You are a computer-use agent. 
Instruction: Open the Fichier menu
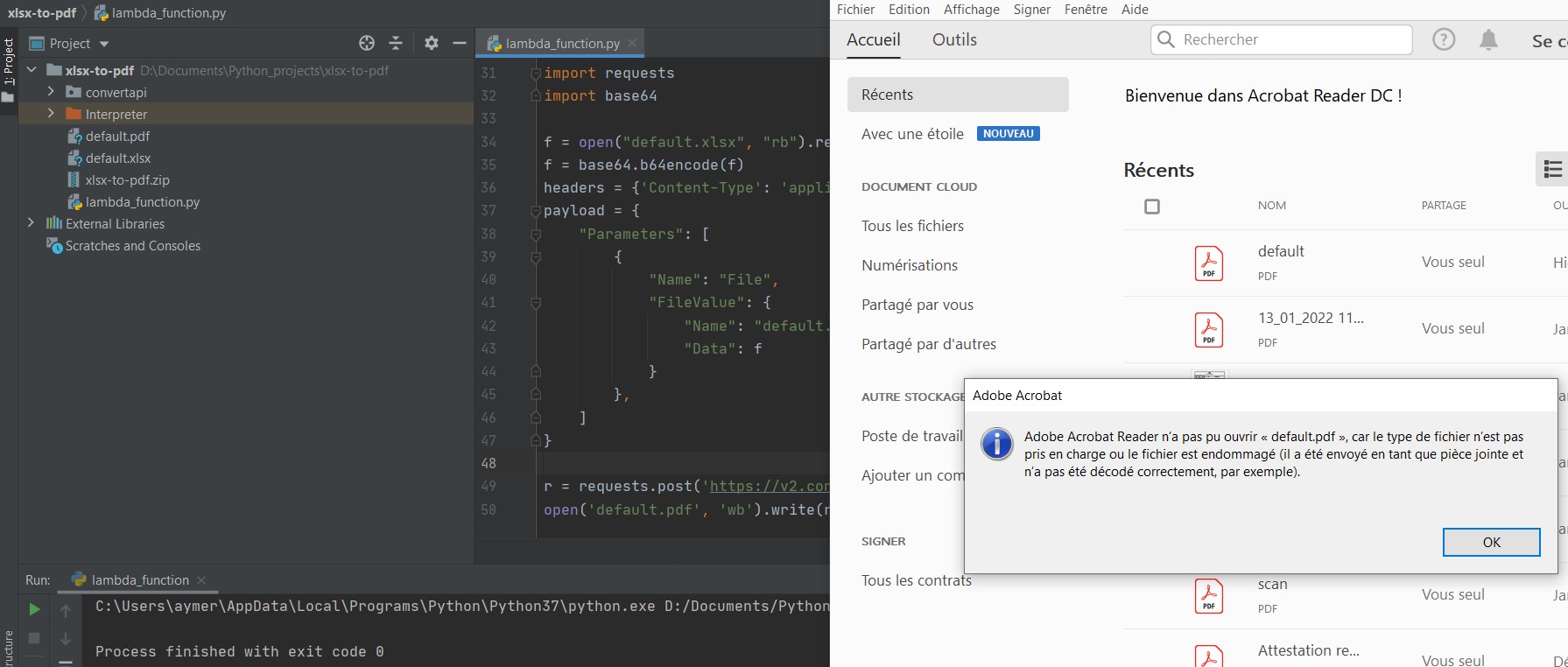pos(855,10)
